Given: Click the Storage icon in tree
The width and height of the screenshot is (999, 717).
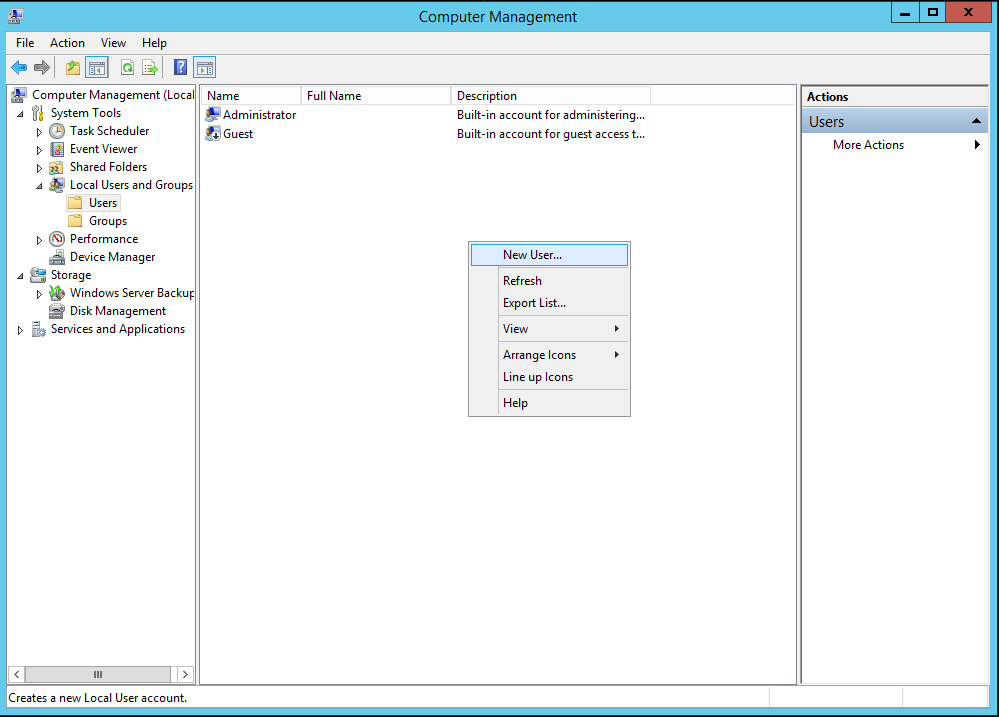Looking at the screenshot, I should pyautogui.click(x=38, y=275).
